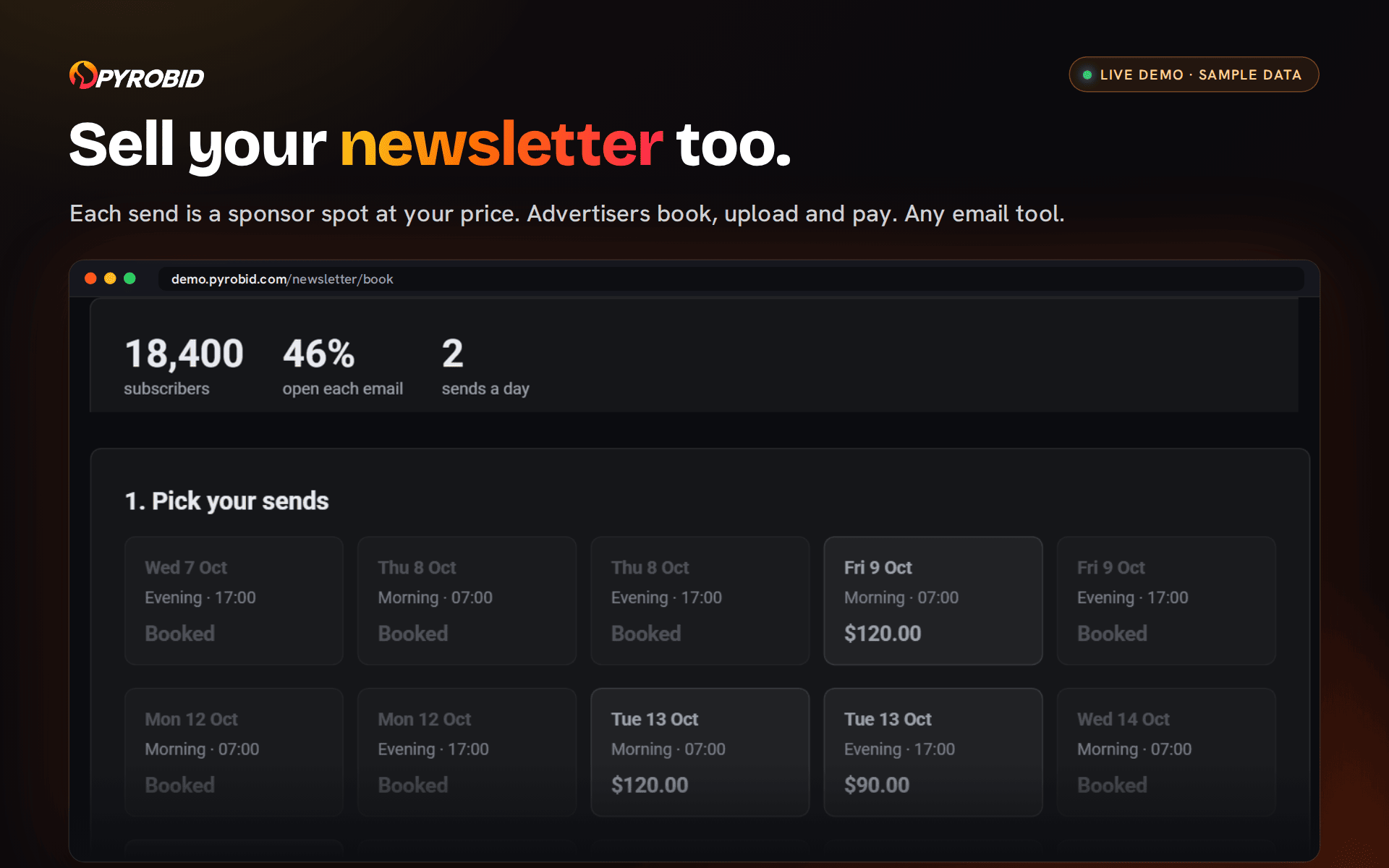Screen dimensions: 1389x868
Task: Click the '1. Pick your sends' heading
Action: coord(226,501)
